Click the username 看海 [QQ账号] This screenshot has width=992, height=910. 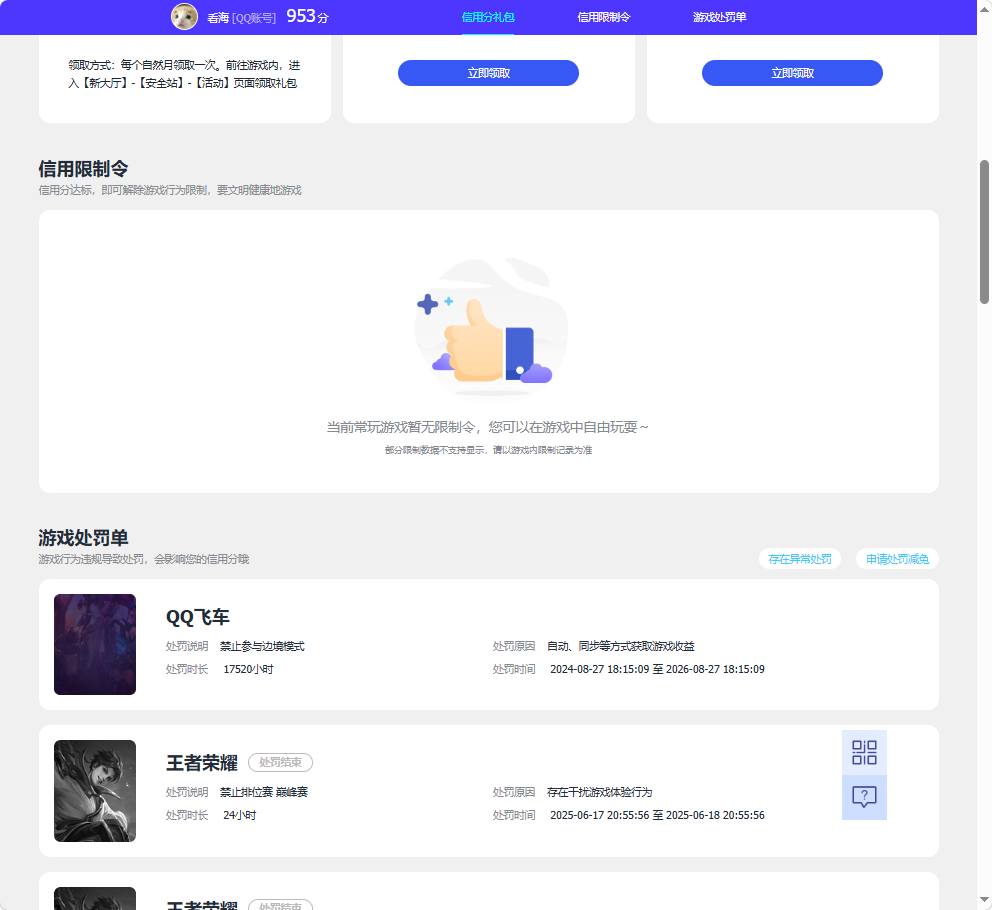[241, 18]
